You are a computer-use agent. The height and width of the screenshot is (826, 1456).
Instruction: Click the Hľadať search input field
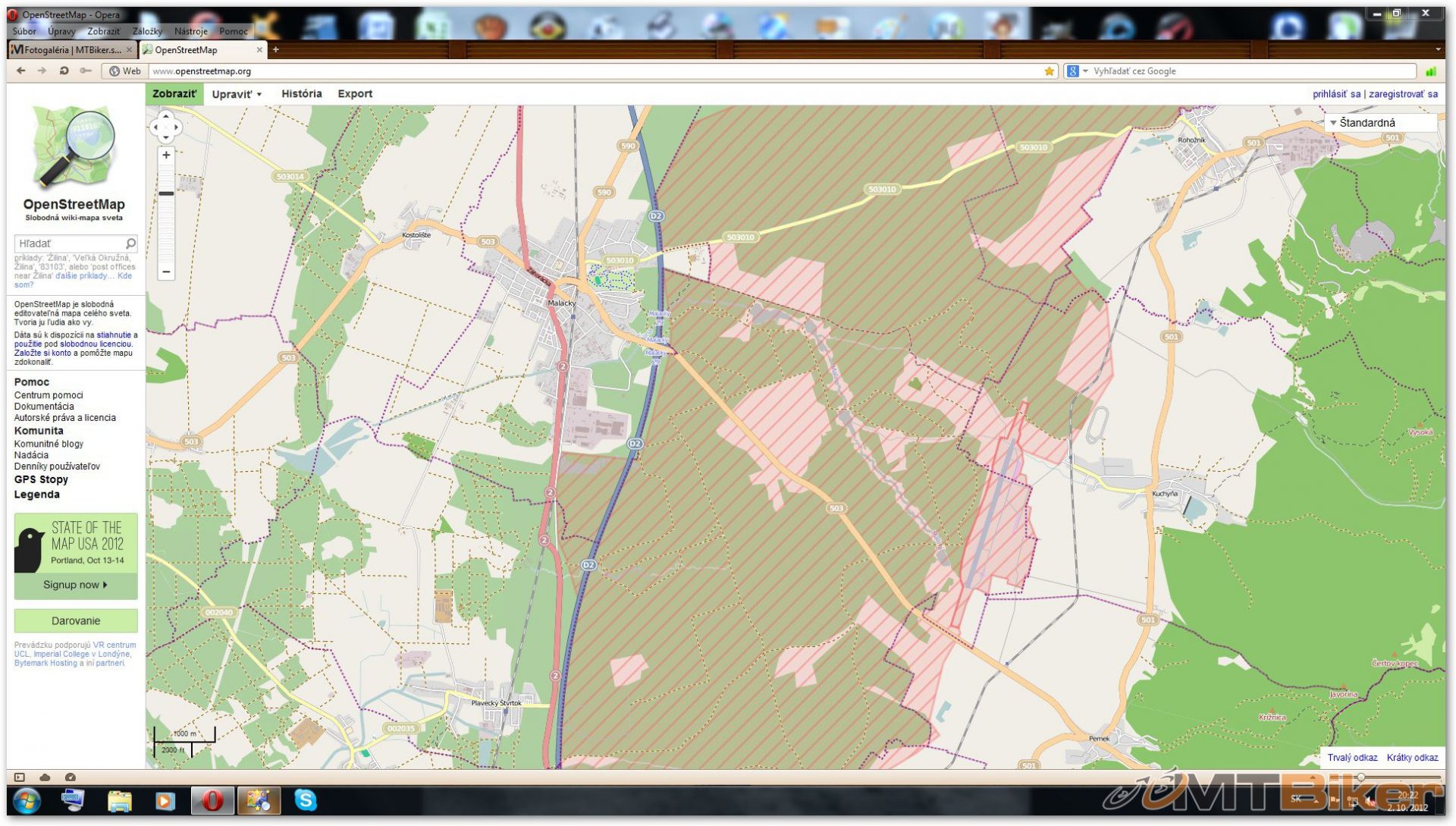pos(70,243)
